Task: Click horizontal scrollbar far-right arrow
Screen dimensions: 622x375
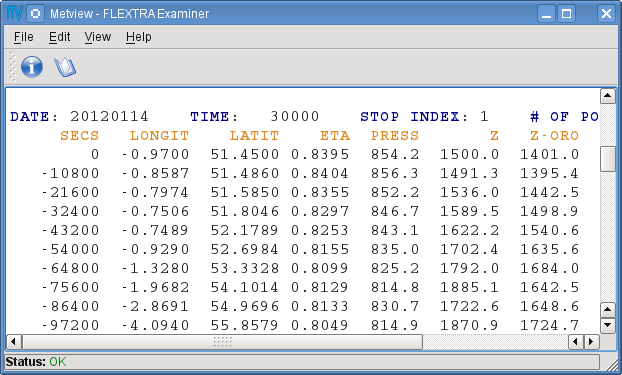Action: [x=591, y=341]
